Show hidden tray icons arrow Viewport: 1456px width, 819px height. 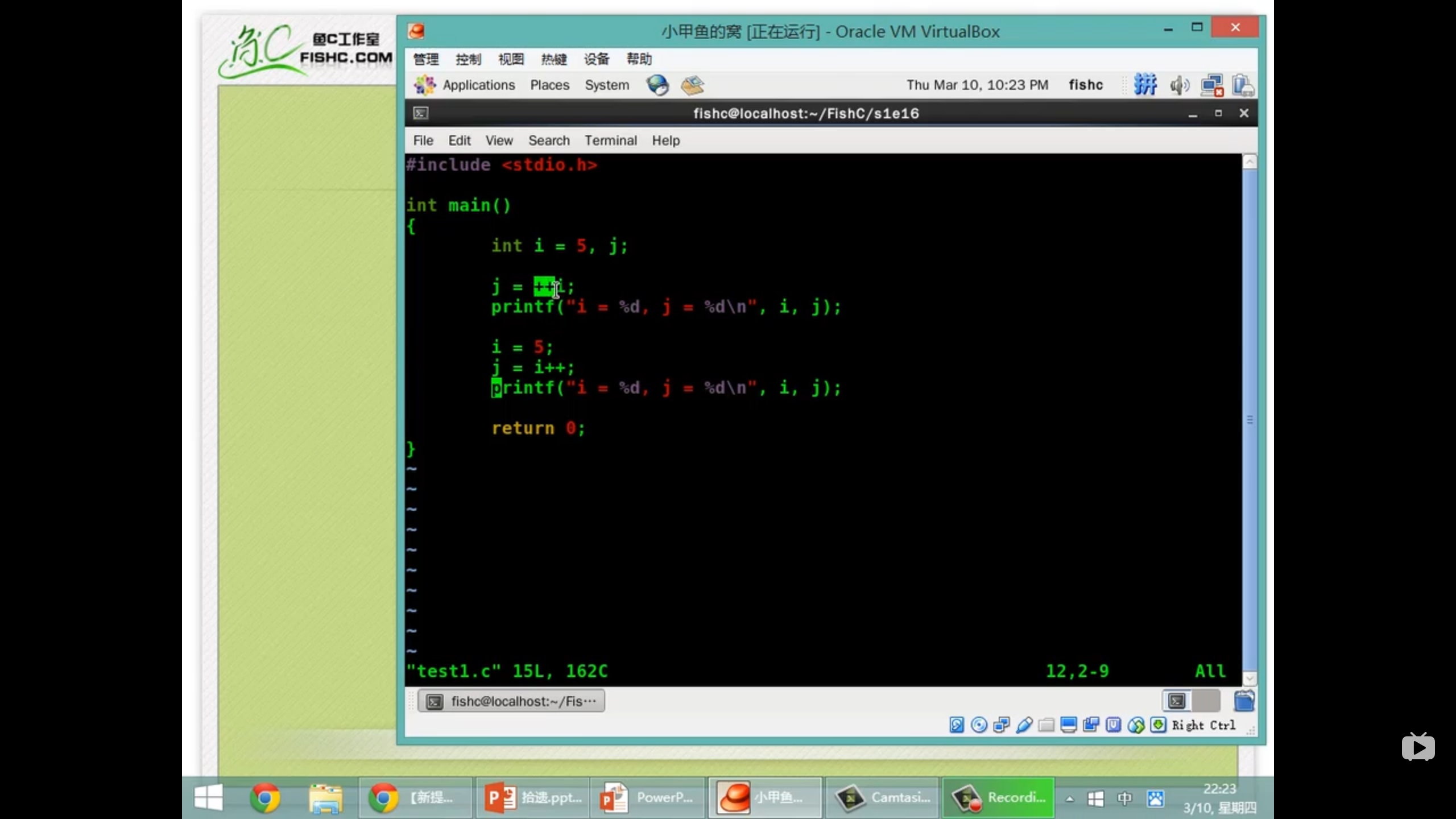(x=1069, y=799)
